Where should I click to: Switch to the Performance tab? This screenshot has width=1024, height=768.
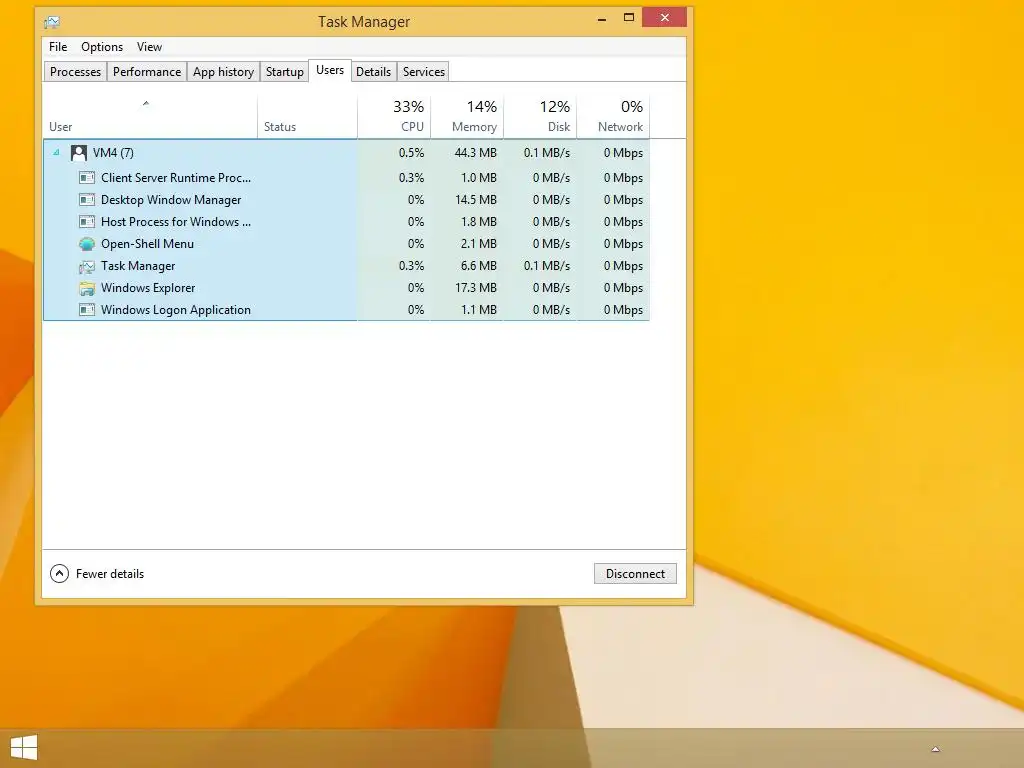point(147,72)
